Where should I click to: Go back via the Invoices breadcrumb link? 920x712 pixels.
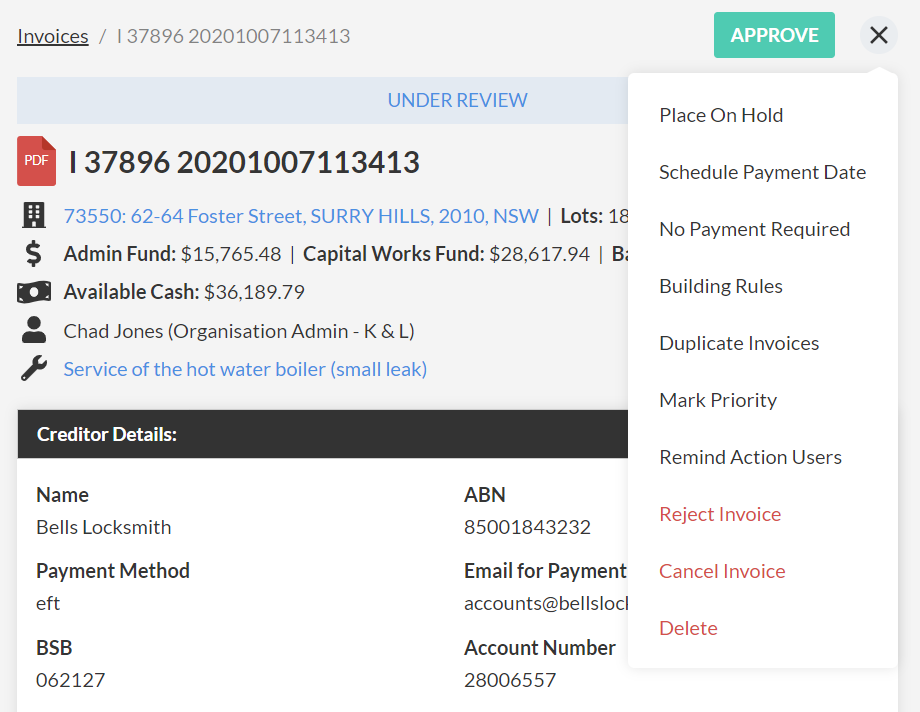[53, 36]
